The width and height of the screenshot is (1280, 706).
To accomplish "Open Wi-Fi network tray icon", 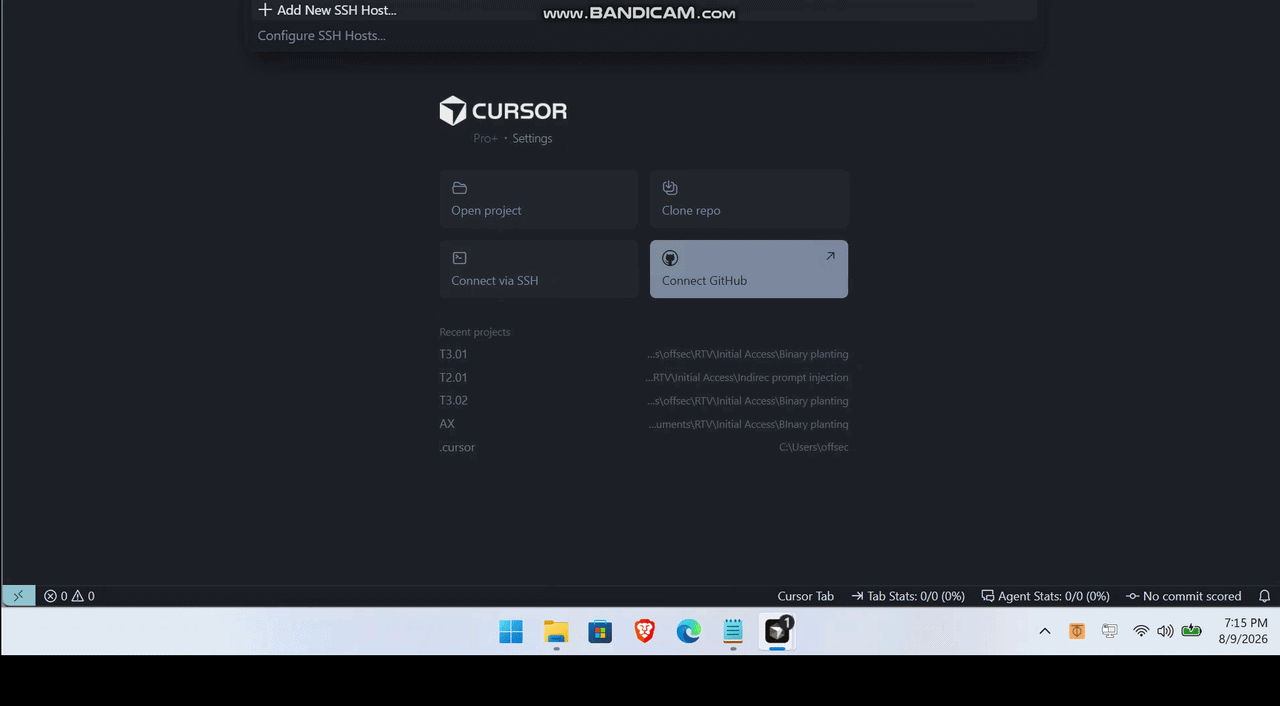I will (1141, 631).
